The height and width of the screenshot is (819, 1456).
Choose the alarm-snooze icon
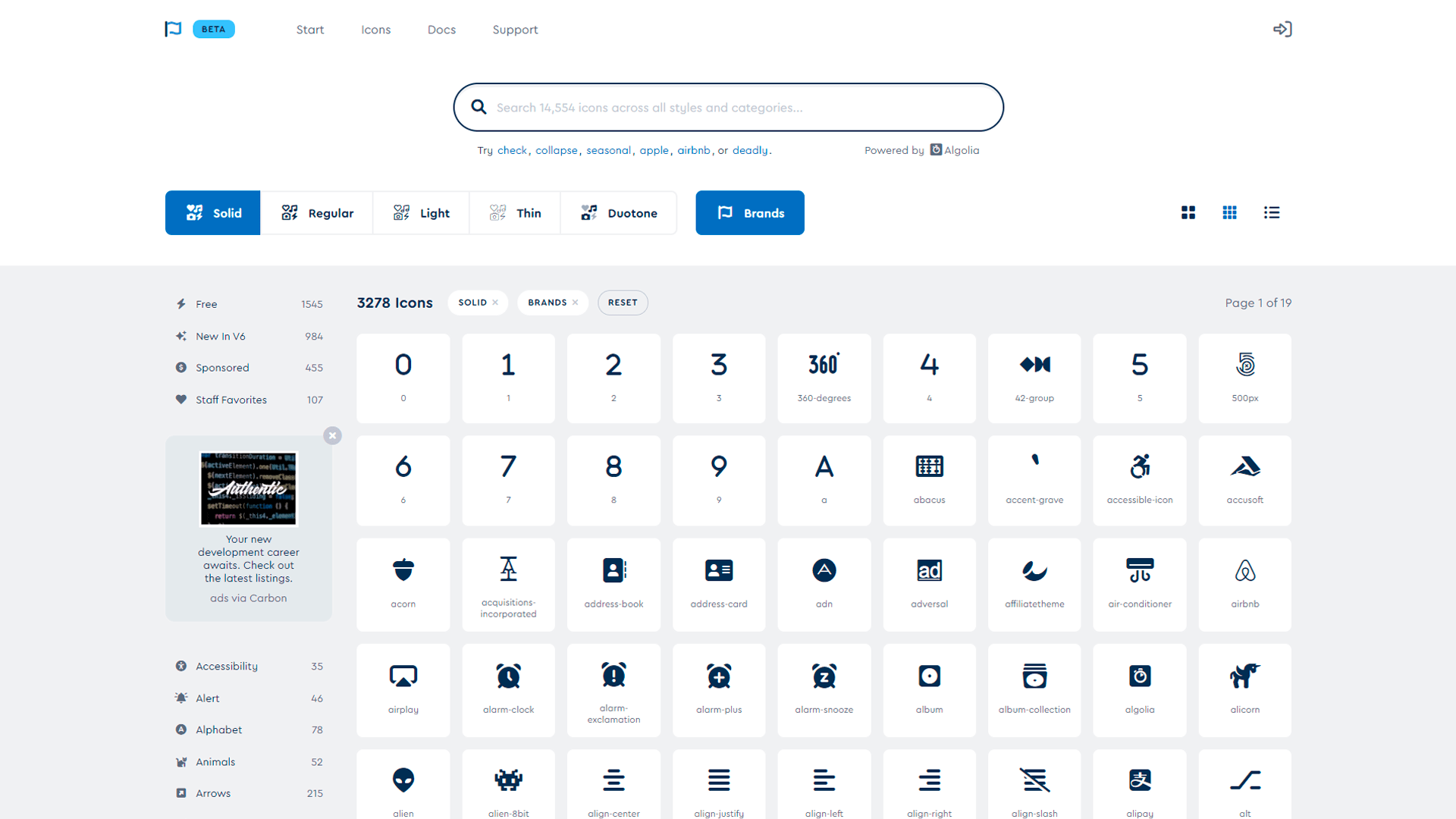pyautogui.click(x=824, y=690)
